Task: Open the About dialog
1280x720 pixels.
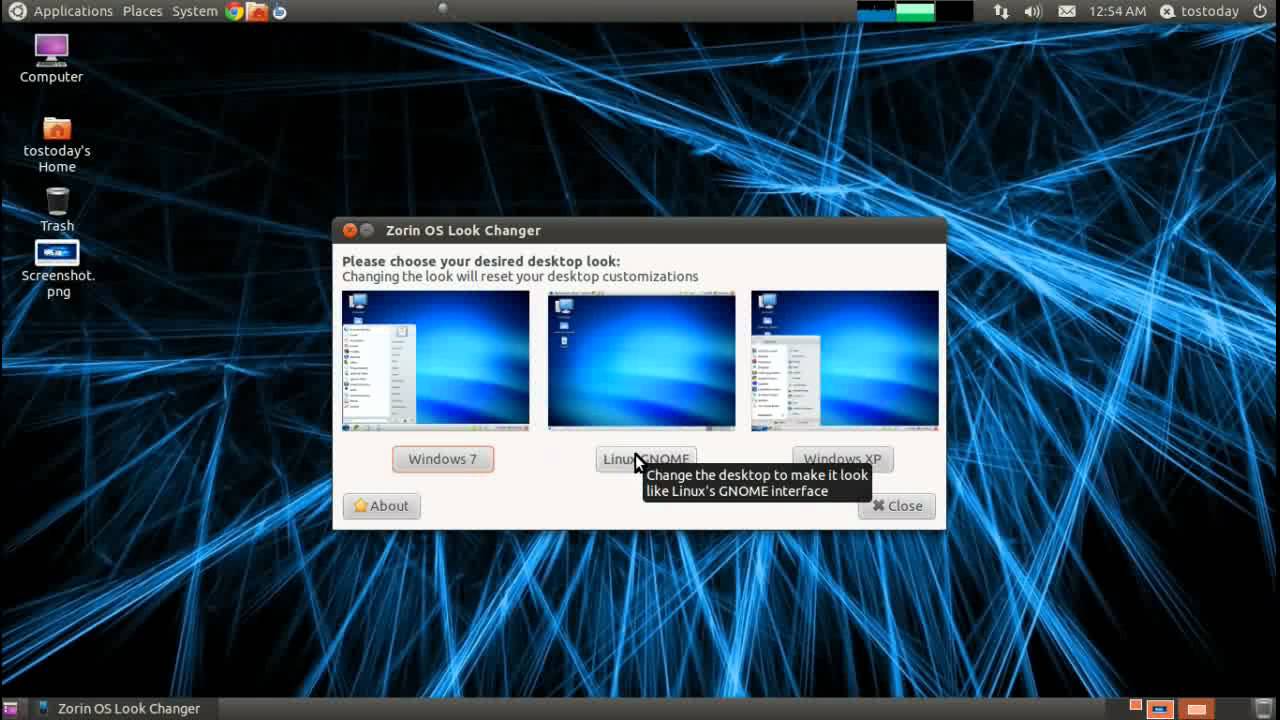Action: pos(381,506)
